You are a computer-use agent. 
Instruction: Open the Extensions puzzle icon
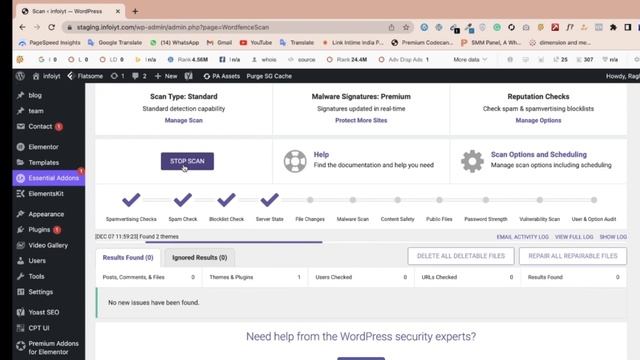point(613,27)
